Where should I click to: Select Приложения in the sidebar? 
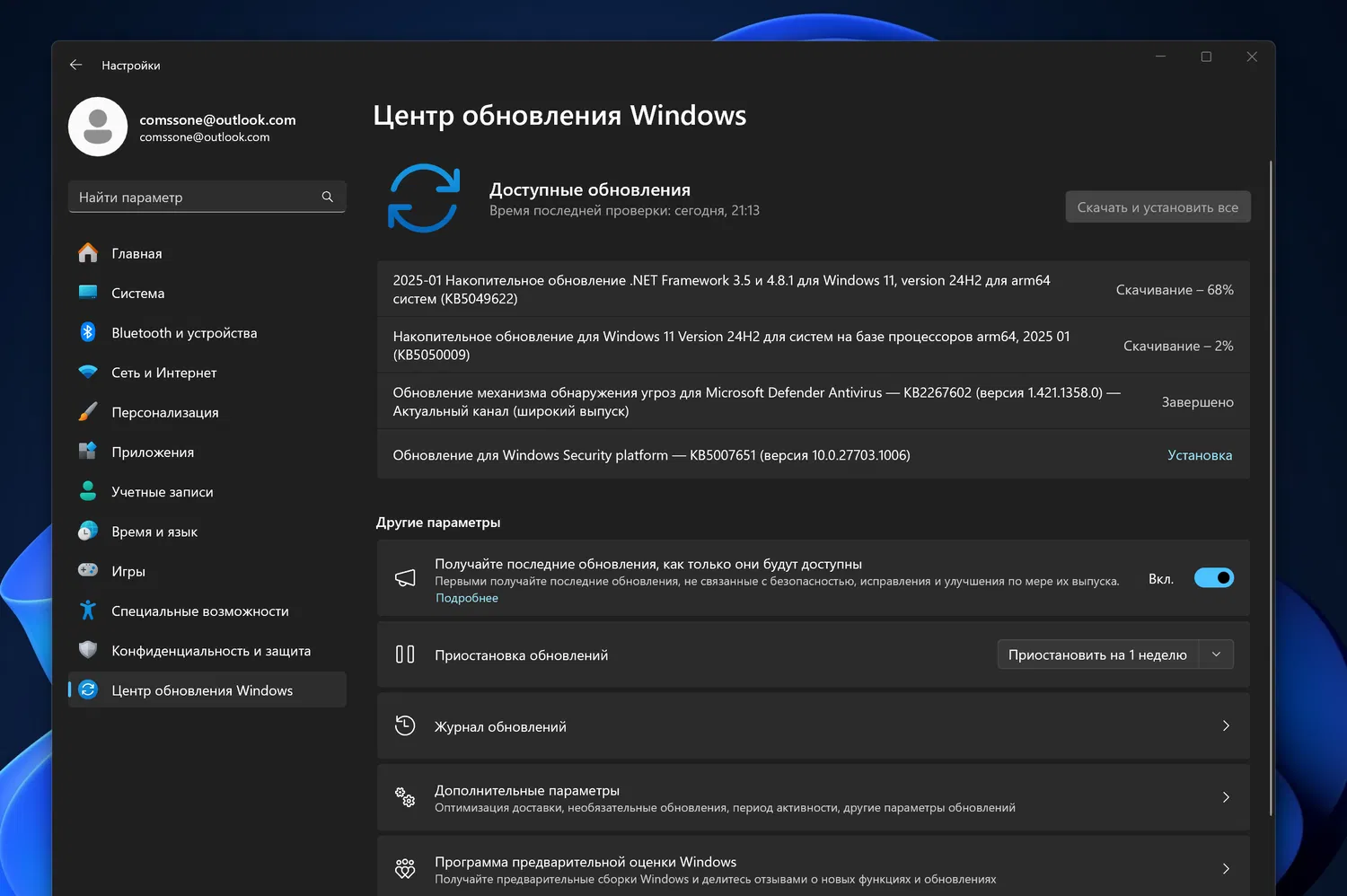pos(207,452)
